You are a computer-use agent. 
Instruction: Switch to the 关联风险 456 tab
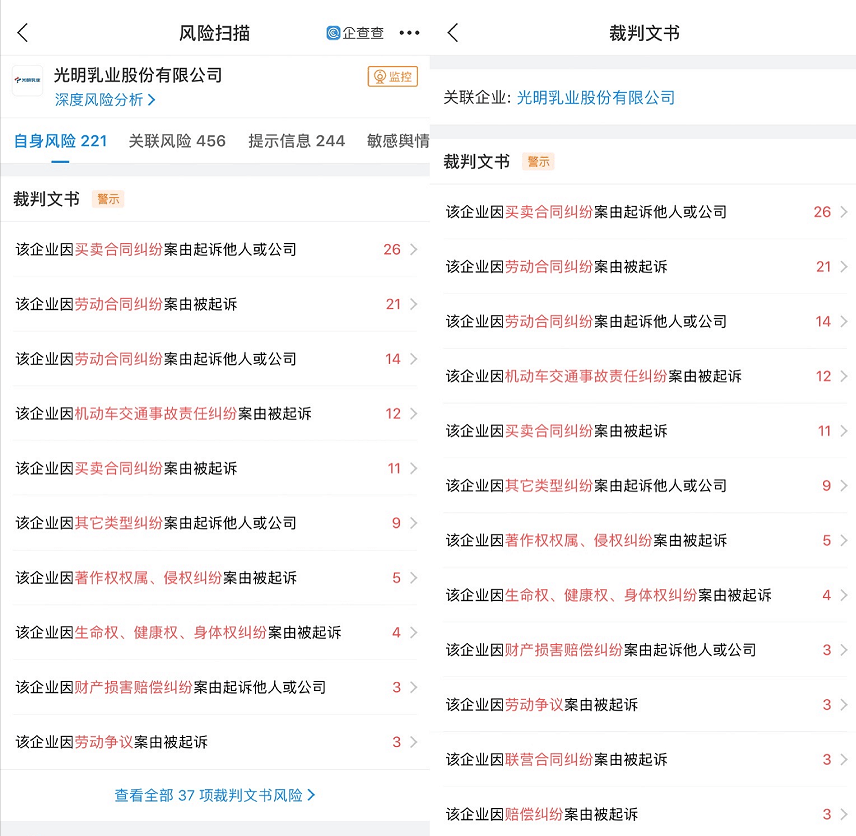[x=177, y=141]
